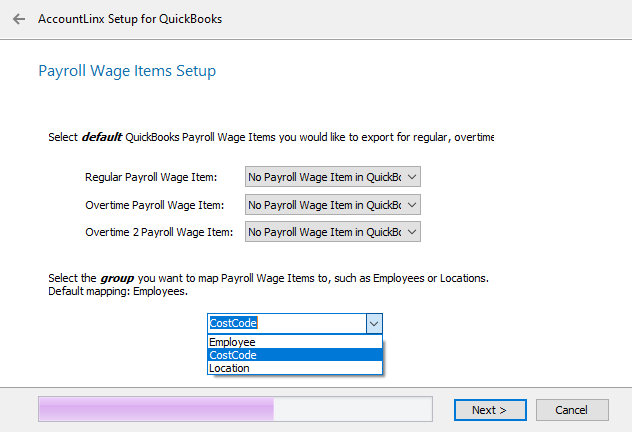
Task: Click the setup progress bar
Action: (234, 409)
